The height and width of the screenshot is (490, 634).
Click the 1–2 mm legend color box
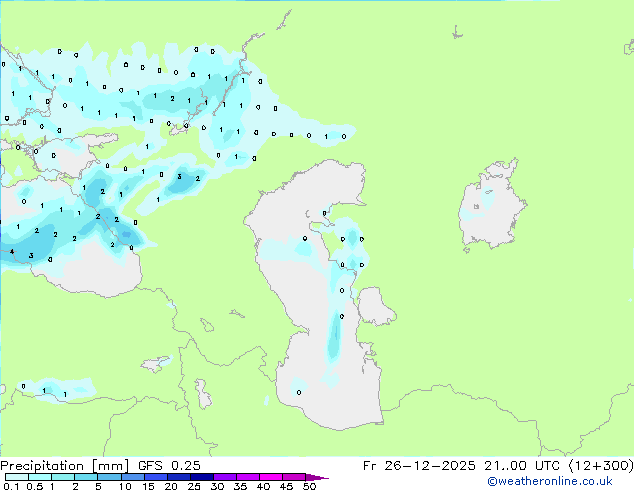point(63,477)
